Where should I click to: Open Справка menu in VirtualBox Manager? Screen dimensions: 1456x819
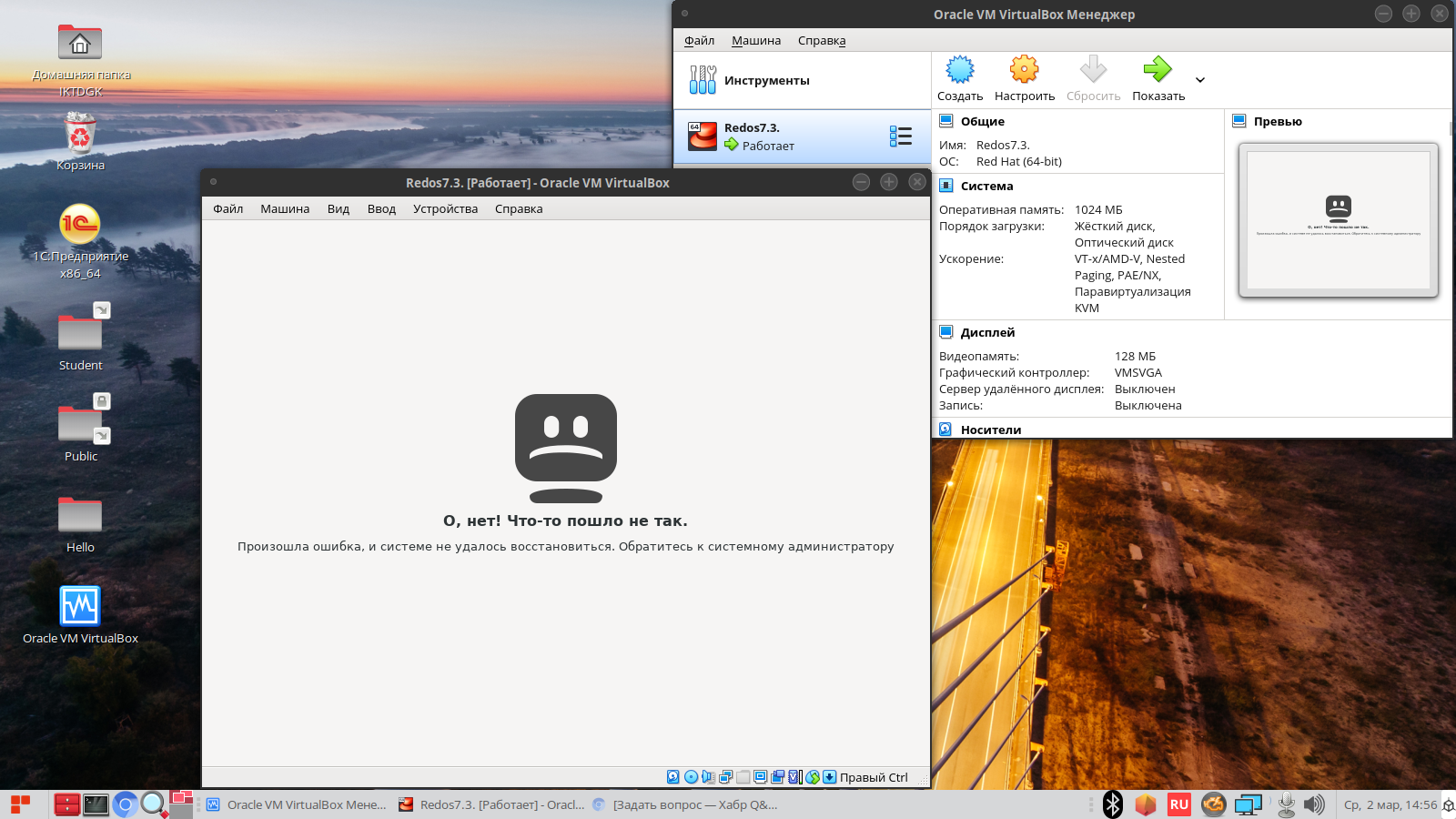click(822, 40)
